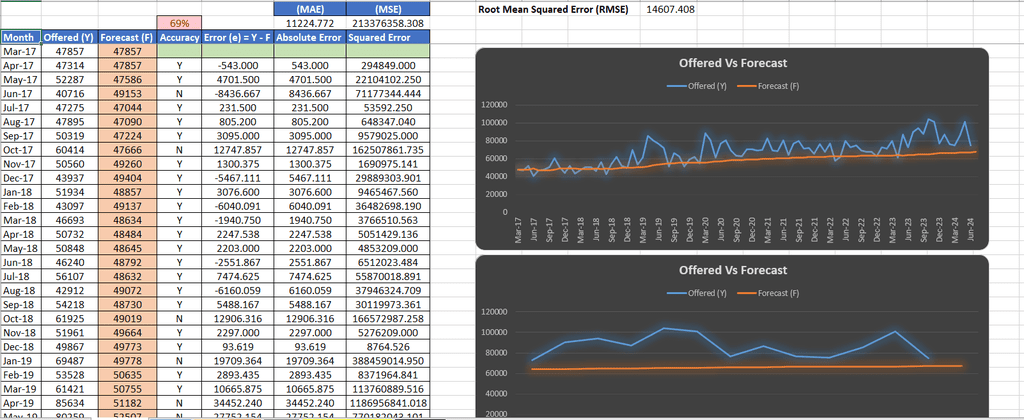Select the top chart's Offered Vs Forecast title
The height and width of the screenshot is (420, 1024).
pyautogui.click(x=733, y=63)
